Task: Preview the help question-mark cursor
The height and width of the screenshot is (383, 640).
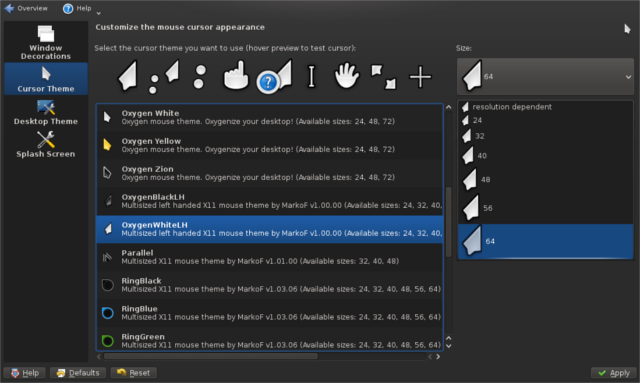Action: 275,77
